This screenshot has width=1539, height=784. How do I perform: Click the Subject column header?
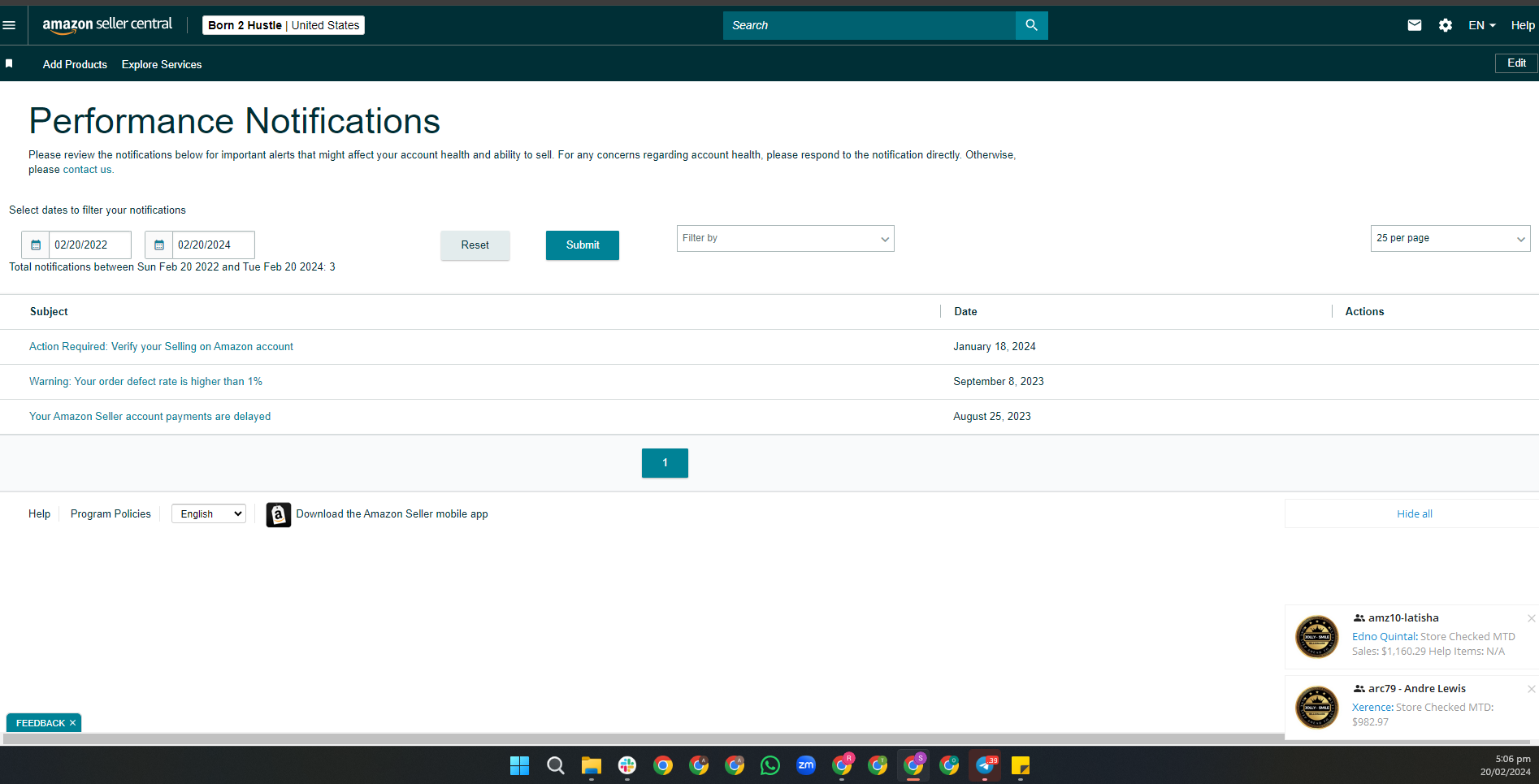49,312
